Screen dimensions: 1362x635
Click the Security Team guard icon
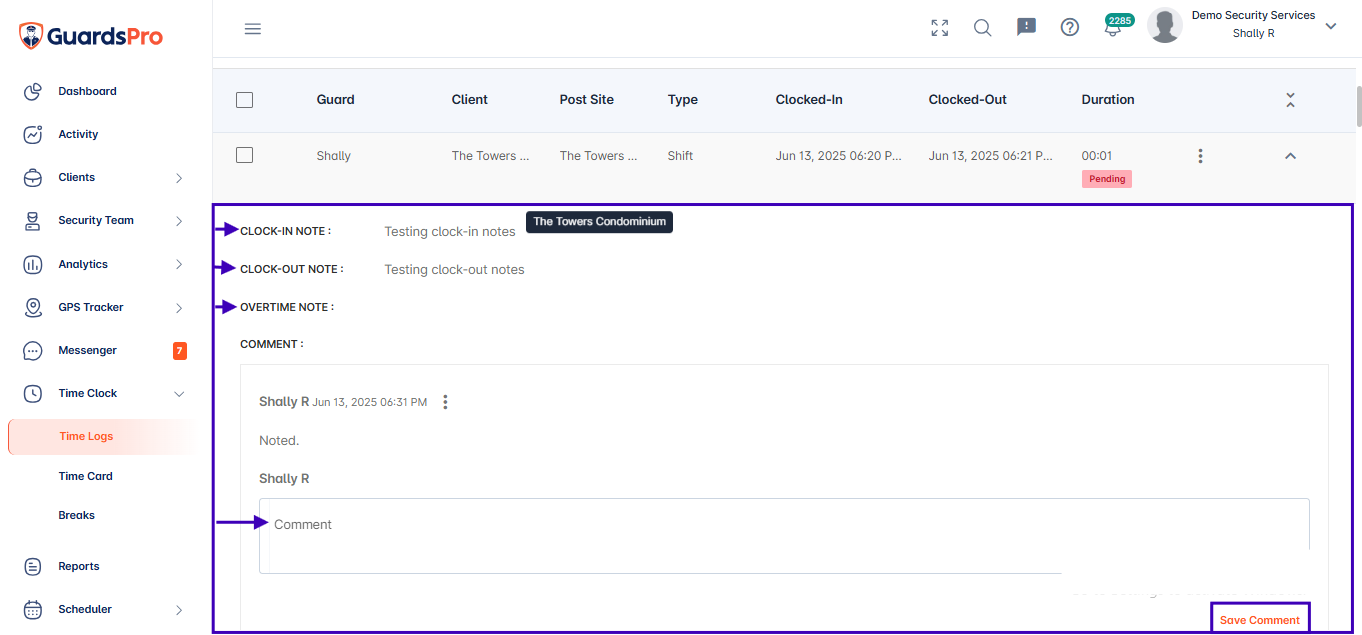(x=33, y=221)
